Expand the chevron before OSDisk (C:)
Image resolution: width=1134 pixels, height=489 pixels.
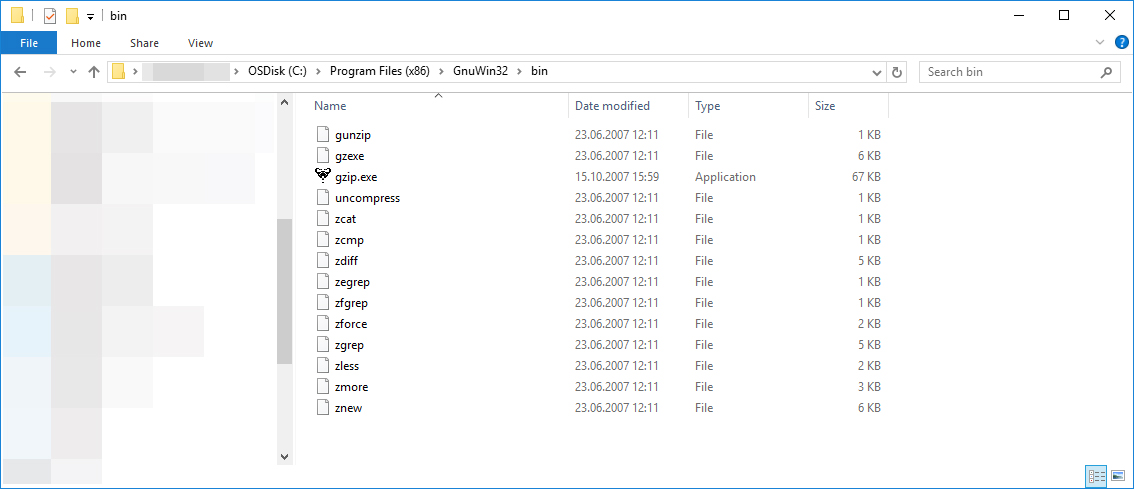tap(236, 72)
